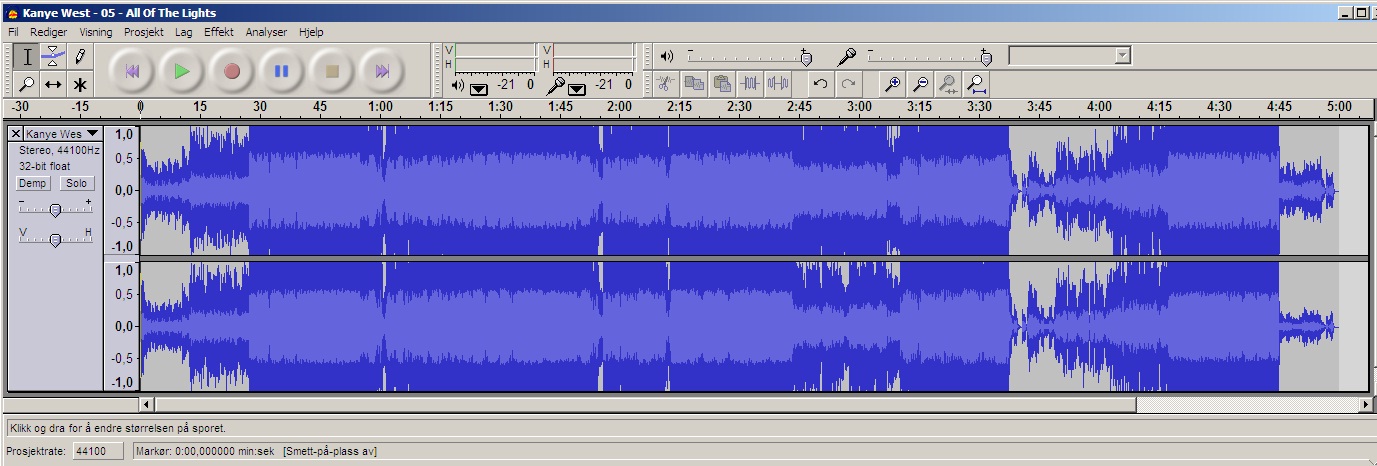Fit entire project in window
1377x466 pixels.
pos(976,84)
